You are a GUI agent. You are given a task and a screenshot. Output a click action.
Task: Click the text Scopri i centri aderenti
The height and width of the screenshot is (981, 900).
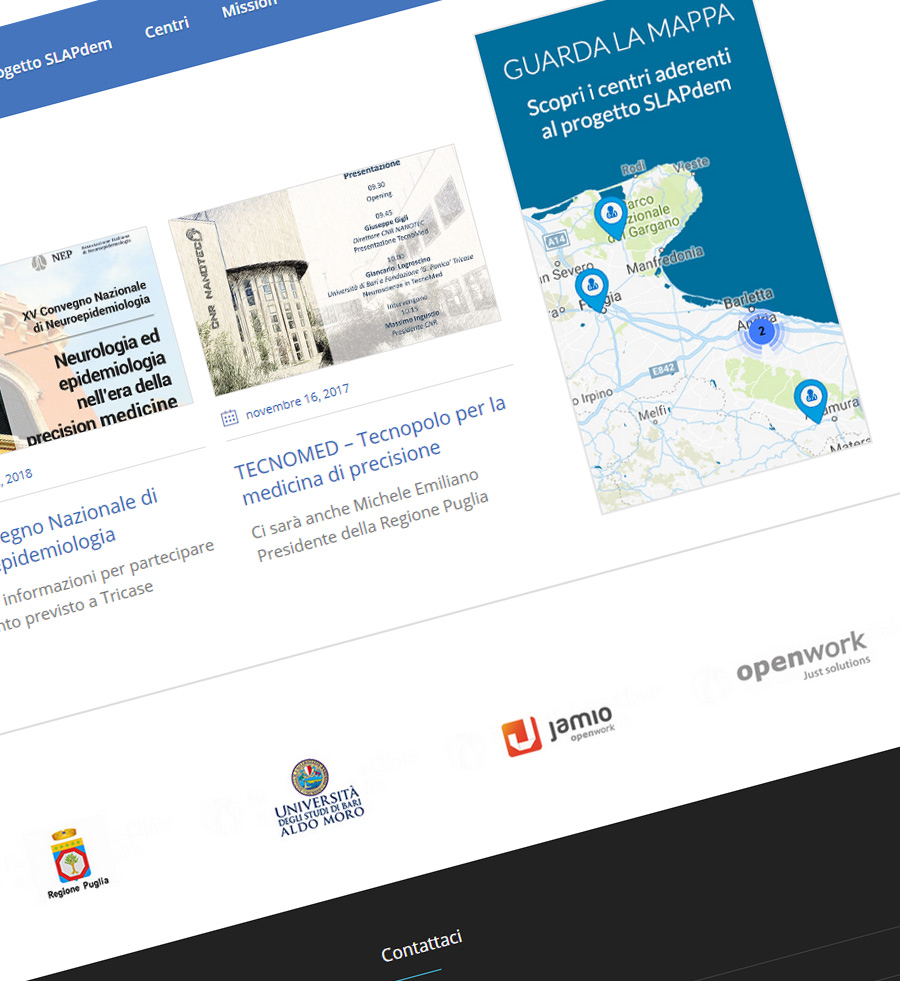click(x=629, y=83)
